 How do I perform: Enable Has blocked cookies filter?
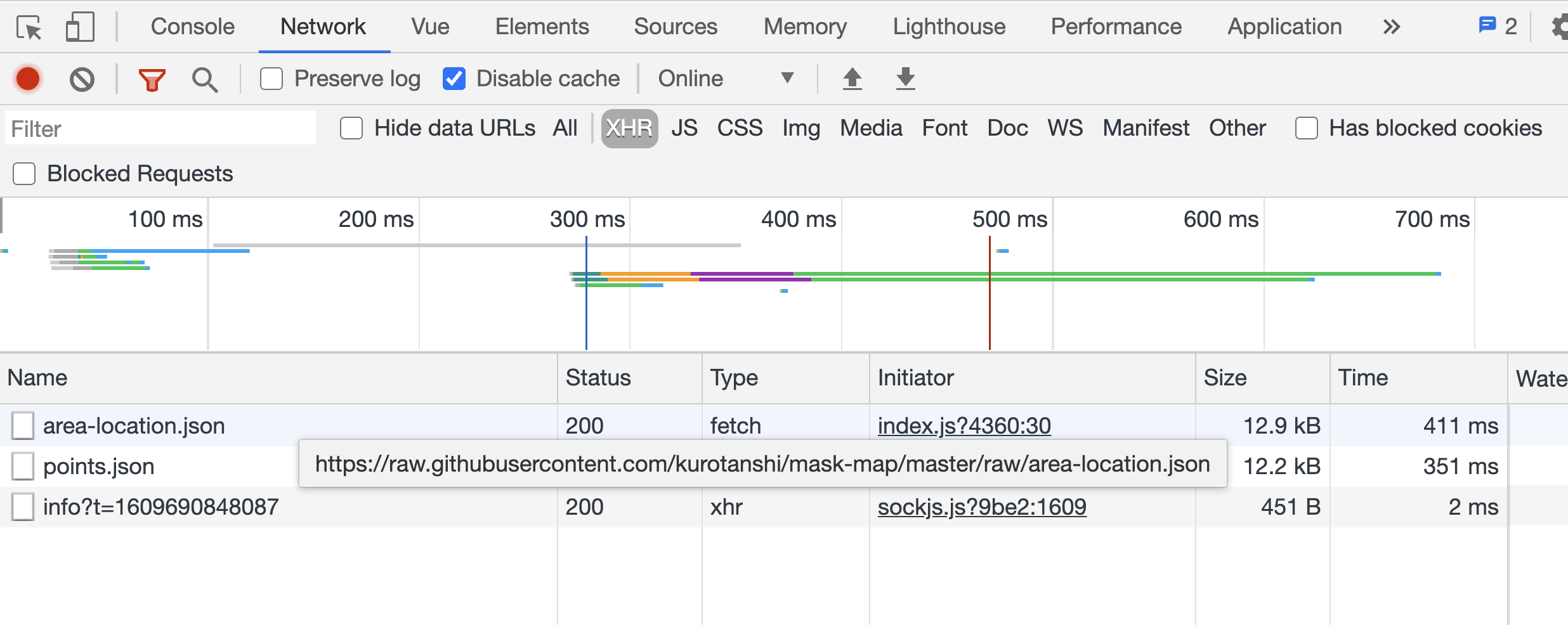(x=1307, y=128)
